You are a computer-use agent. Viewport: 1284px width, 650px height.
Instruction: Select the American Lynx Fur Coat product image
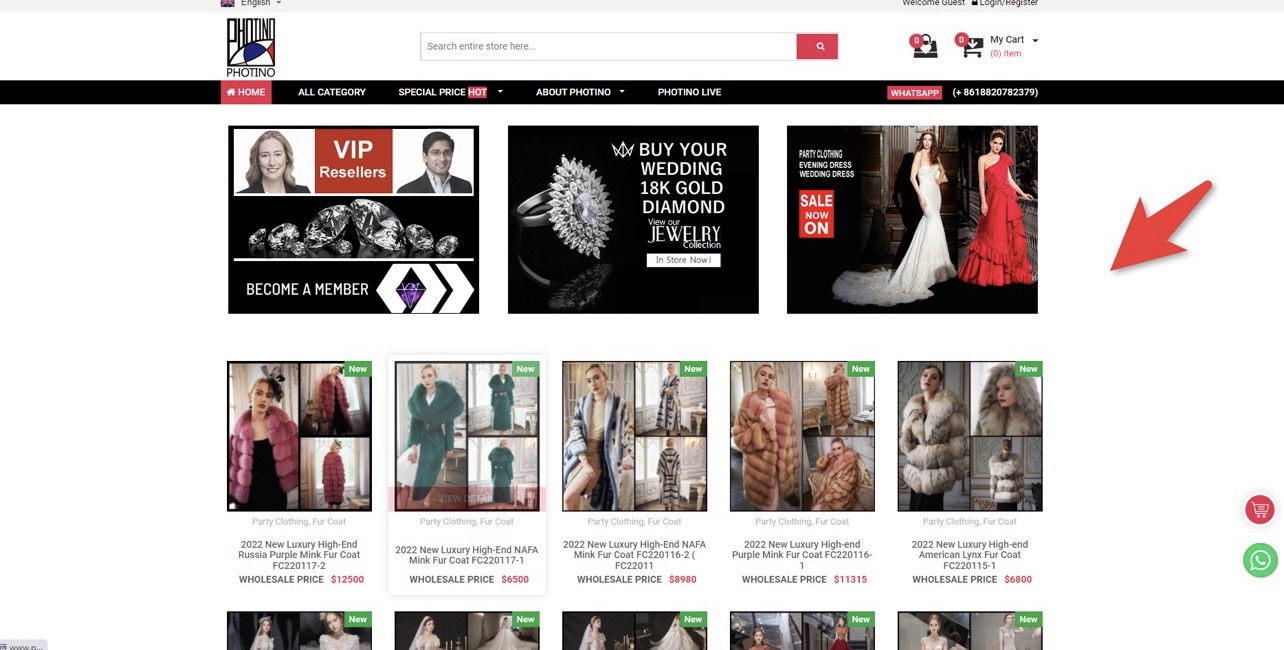click(969, 436)
